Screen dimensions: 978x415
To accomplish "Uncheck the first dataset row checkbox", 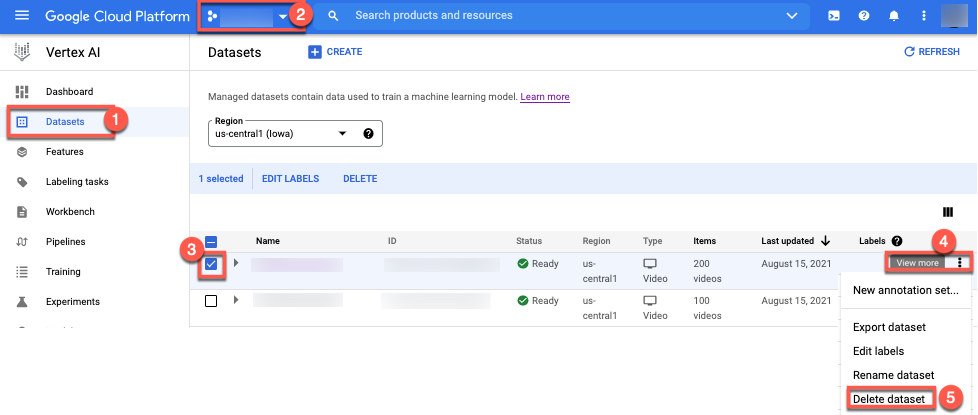I will tap(211, 264).
